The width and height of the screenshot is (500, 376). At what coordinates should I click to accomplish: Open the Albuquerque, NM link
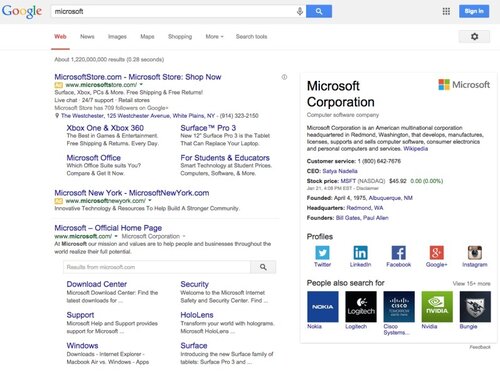click(390, 198)
